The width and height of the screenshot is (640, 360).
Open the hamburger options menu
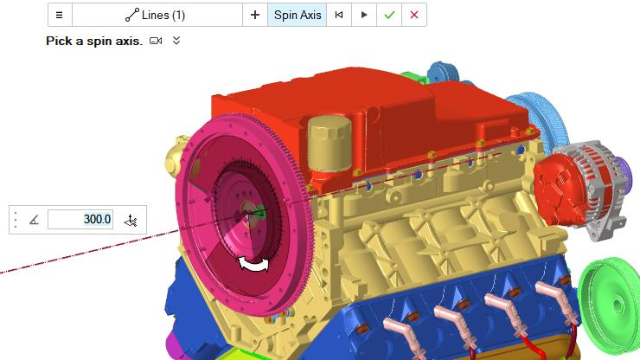click(x=60, y=15)
